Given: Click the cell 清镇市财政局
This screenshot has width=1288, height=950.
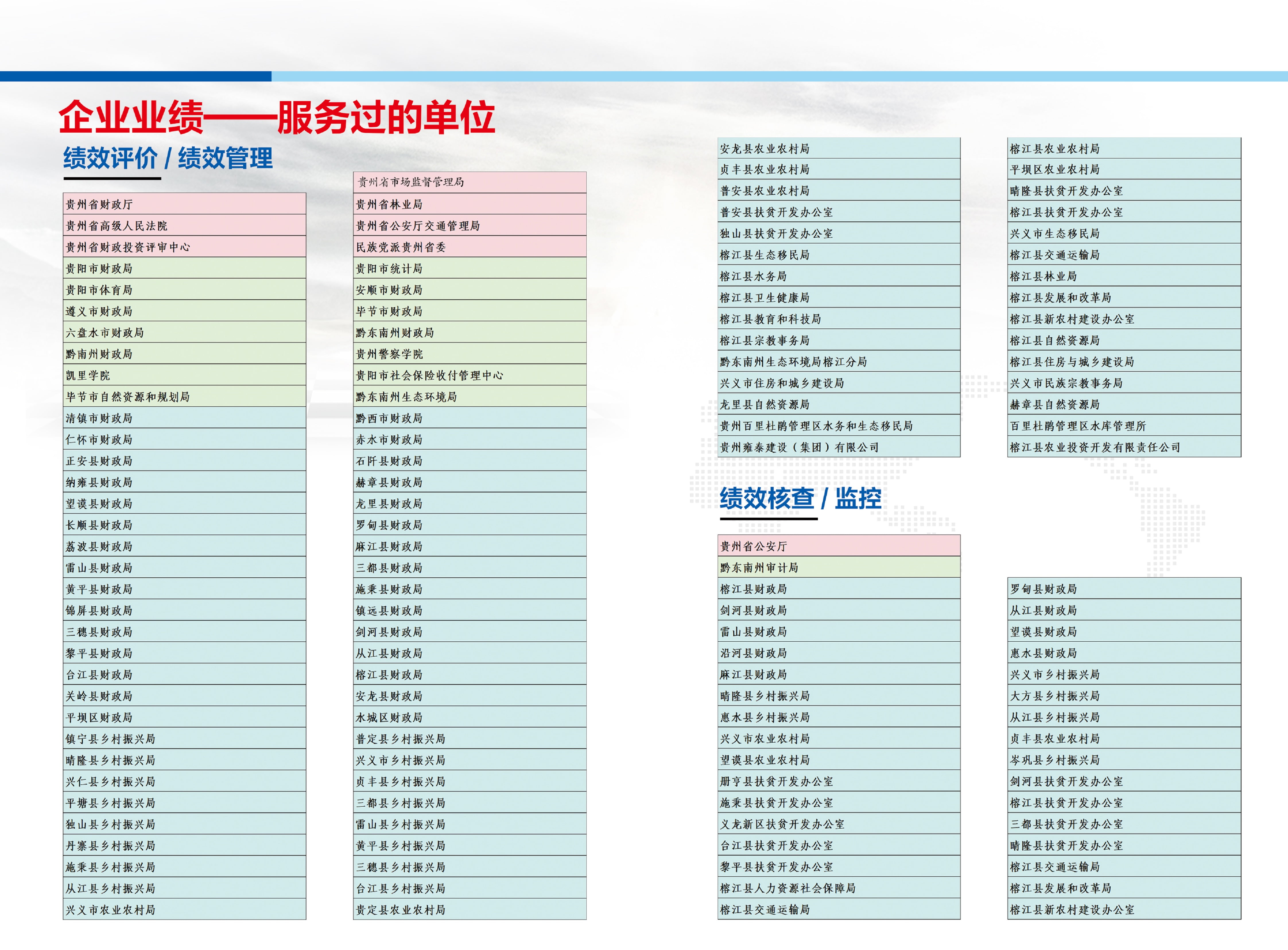Looking at the screenshot, I should coord(185,418).
